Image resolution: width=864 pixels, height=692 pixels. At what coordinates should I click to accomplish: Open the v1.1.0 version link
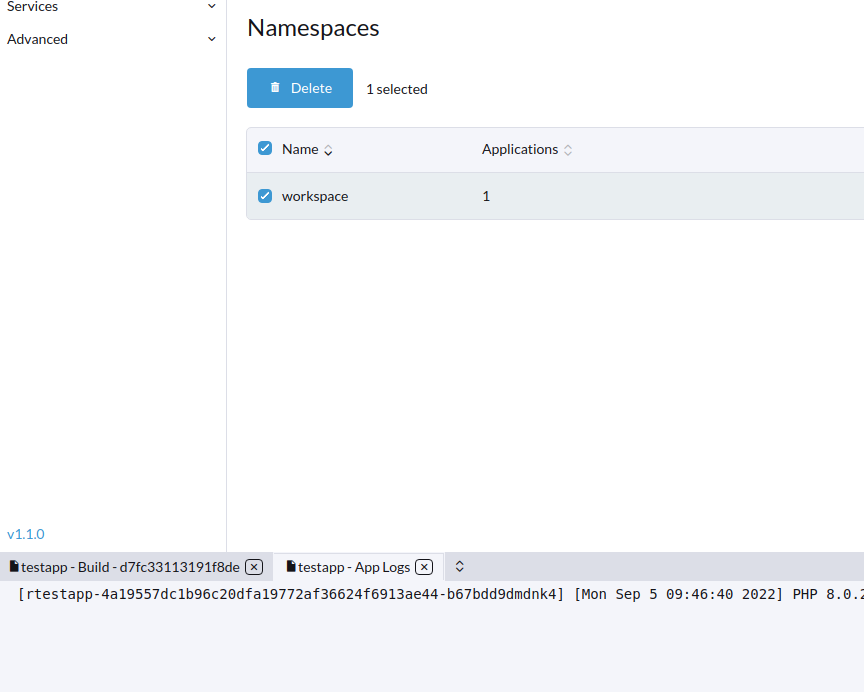pos(25,533)
